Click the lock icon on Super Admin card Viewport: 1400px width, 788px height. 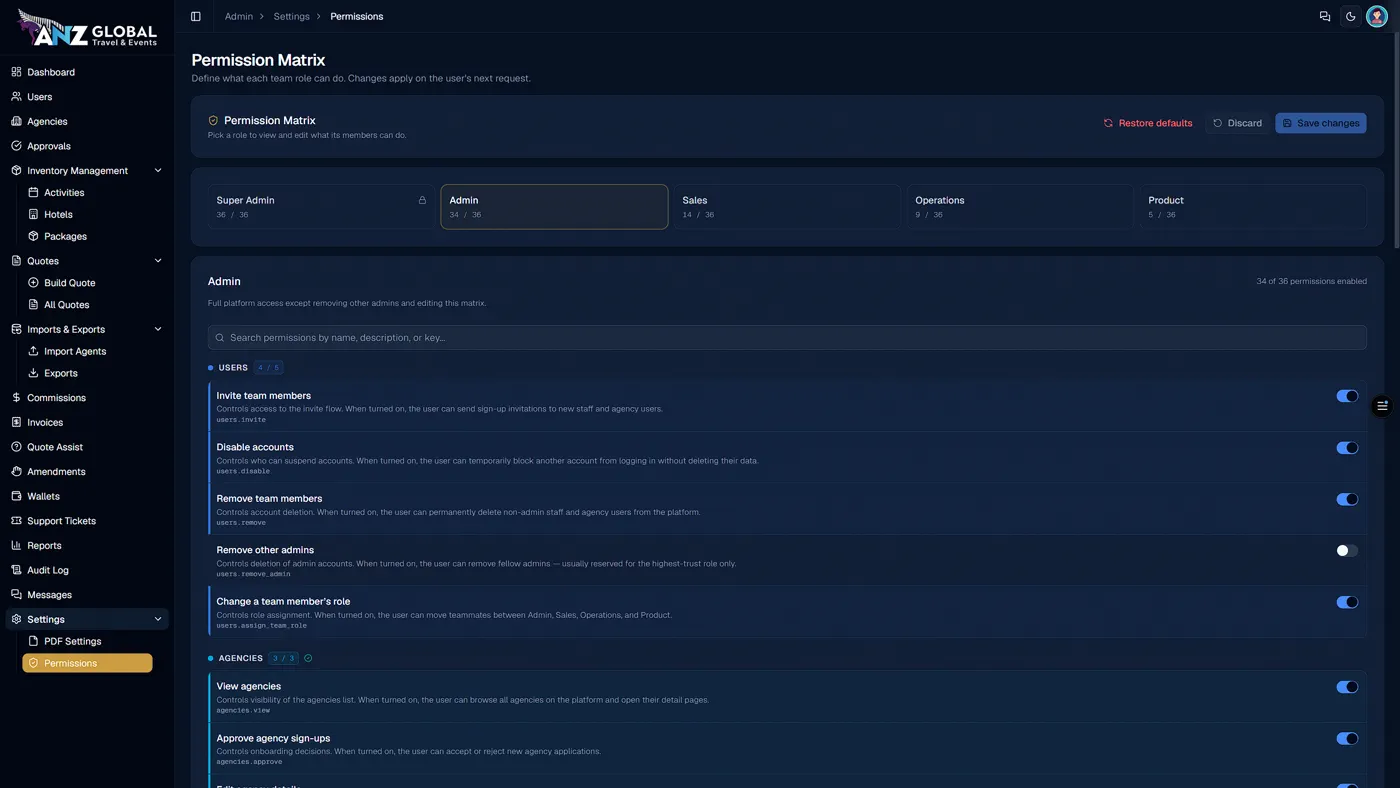tap(422, 200)
